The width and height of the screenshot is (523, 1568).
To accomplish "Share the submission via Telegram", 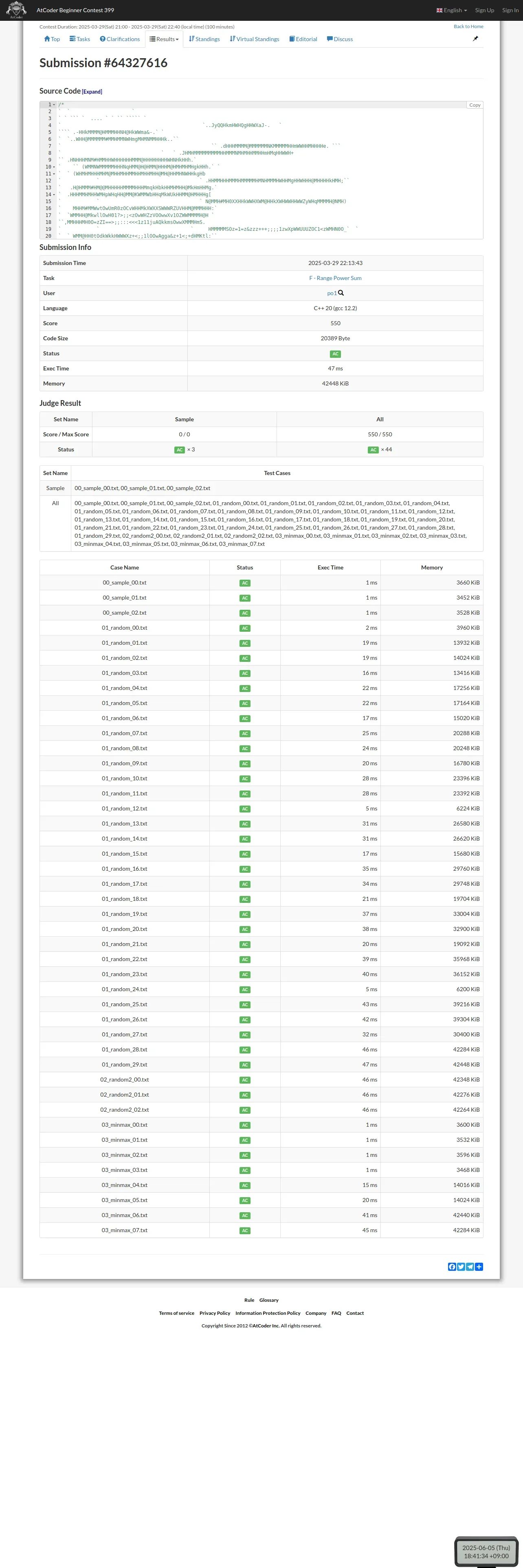I will click(470, 1267).
